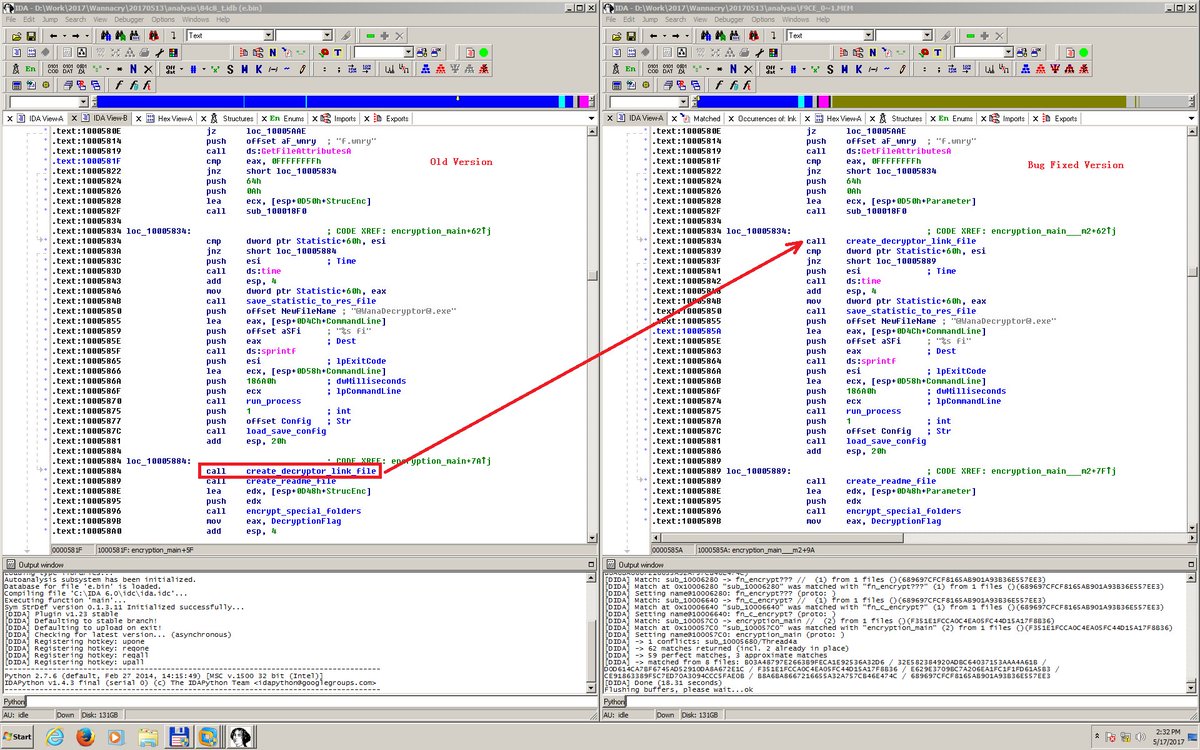1200x750 pixels.
Task: Click the S string icon in left IDA toolbar
Action: [230, 69]
